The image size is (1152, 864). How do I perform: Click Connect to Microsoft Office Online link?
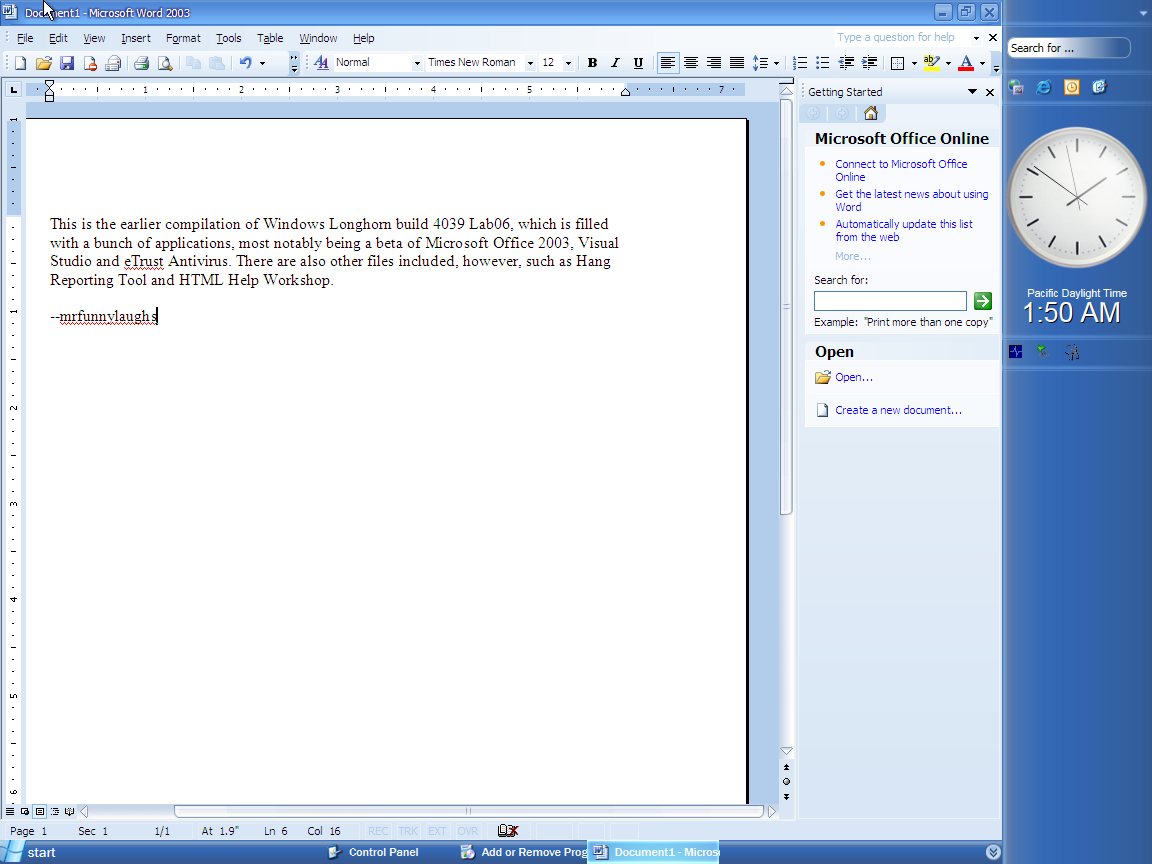tap(901, 170)
